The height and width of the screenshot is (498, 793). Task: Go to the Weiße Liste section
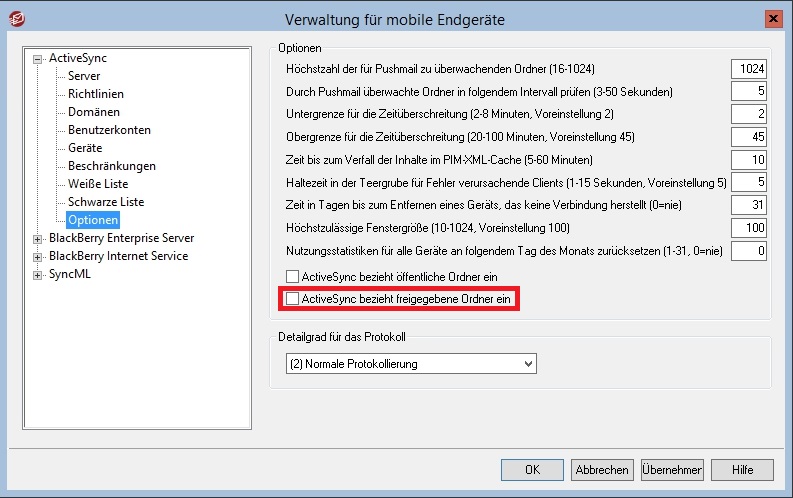[98, 184]
